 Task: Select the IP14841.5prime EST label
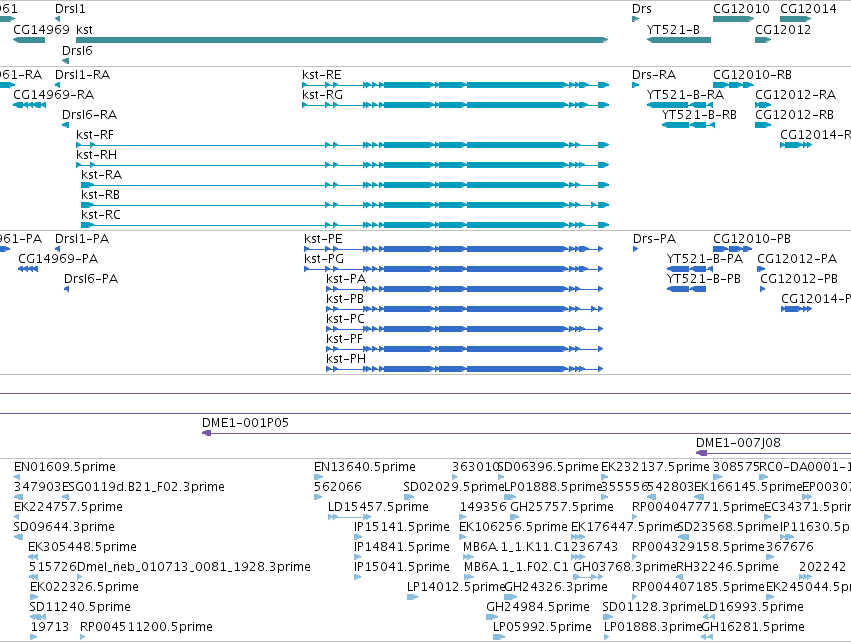pyautogui.click(x=402, y=546)
